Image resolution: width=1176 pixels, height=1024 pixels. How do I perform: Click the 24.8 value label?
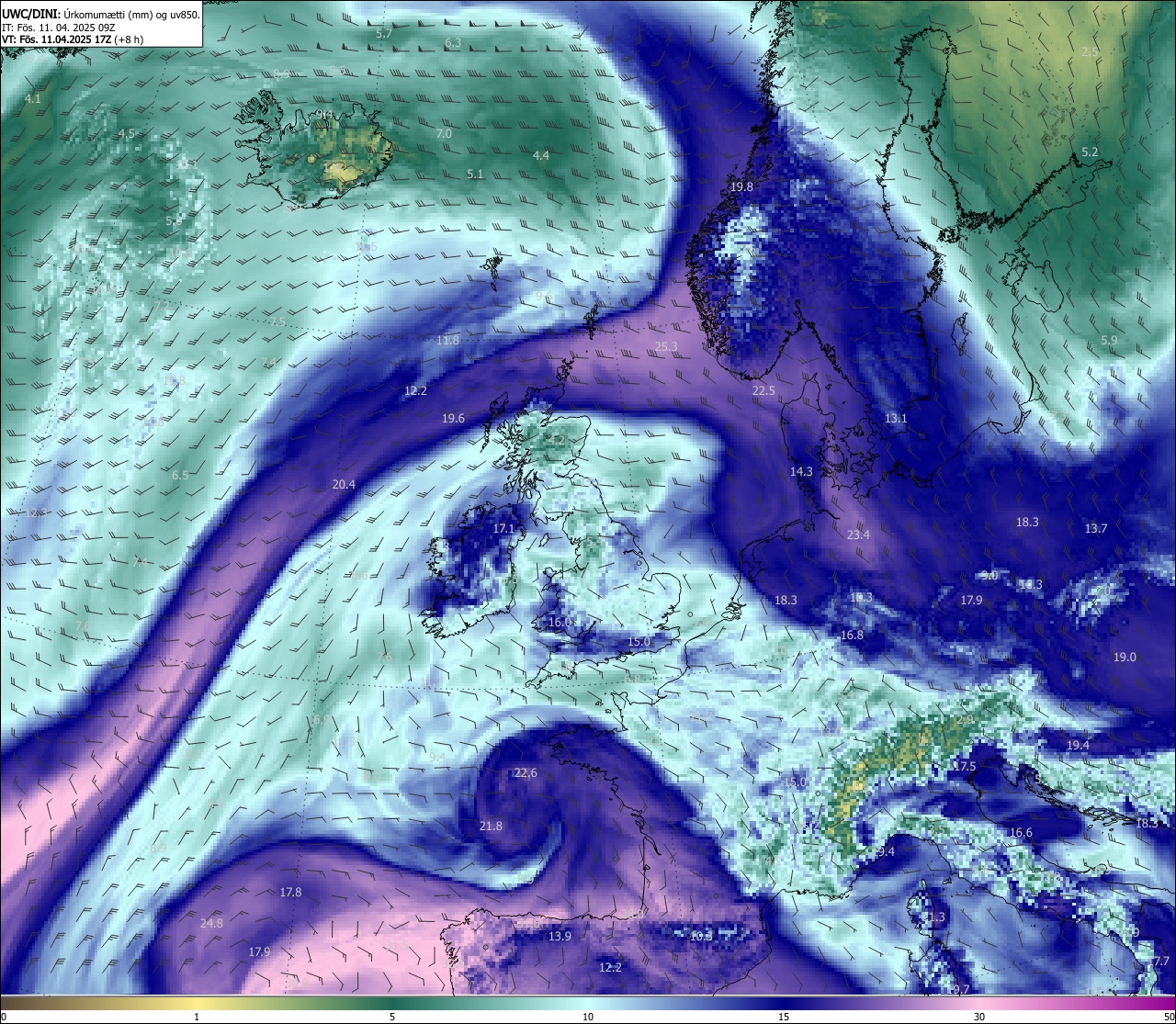(211, 923)
